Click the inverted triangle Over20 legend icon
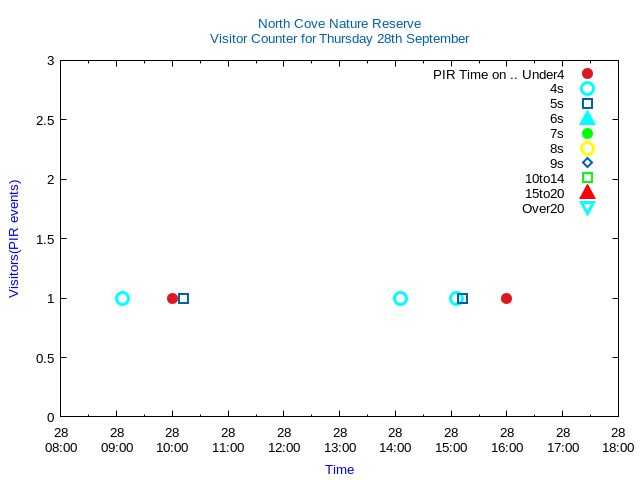The image size is (640, 480). (x=587, y=208)
